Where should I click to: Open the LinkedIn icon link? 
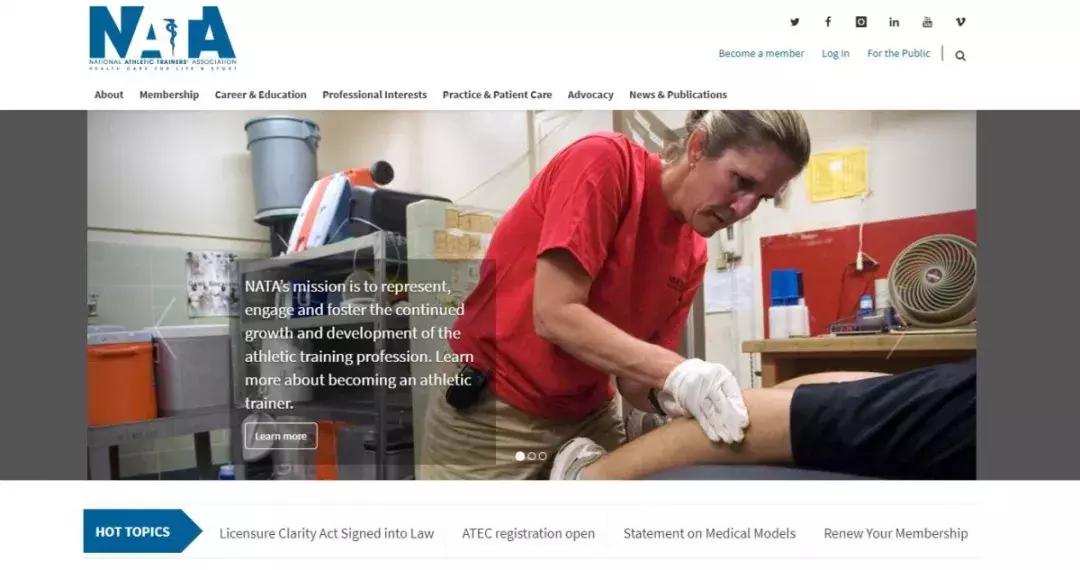894,22
